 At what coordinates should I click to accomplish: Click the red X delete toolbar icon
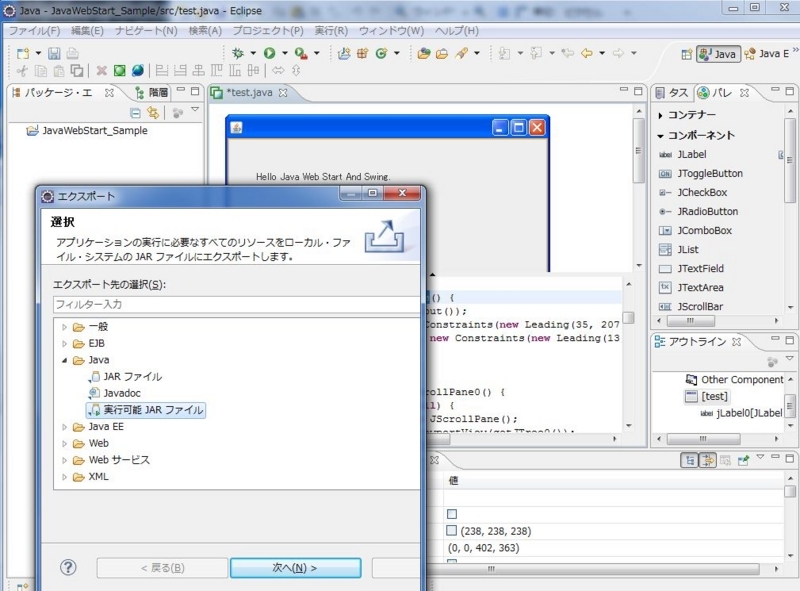click(102, 70)
